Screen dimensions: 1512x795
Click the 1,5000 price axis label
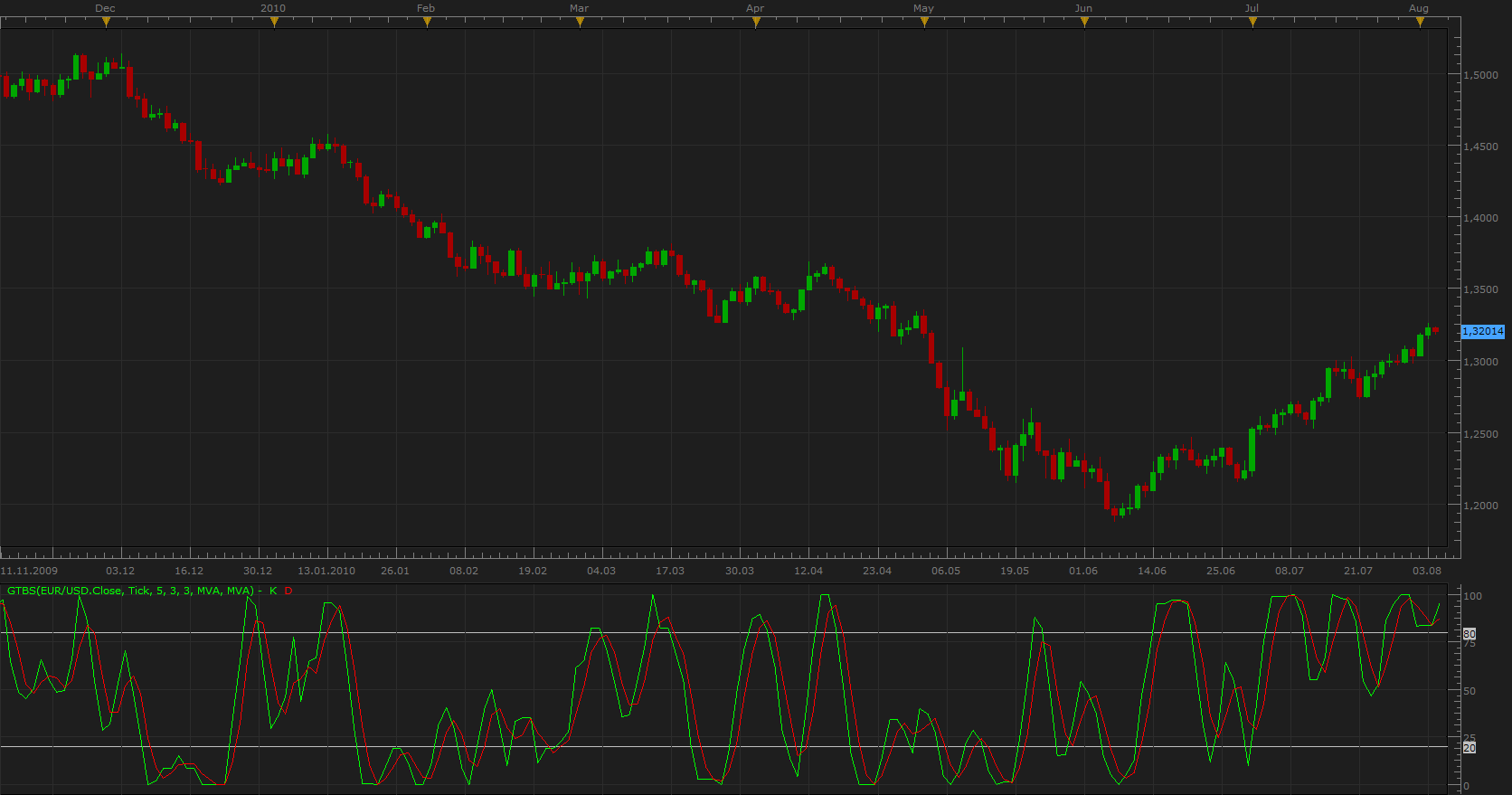point(1480,75)
